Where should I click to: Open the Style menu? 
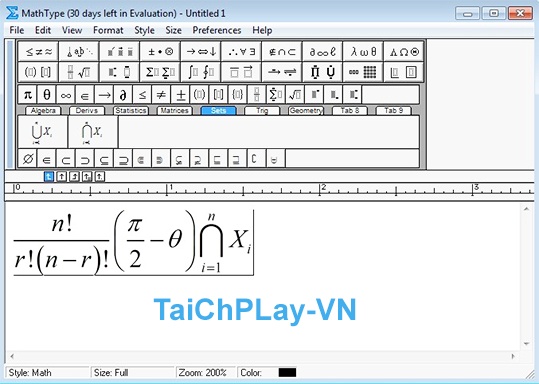[x=144, y=30]
